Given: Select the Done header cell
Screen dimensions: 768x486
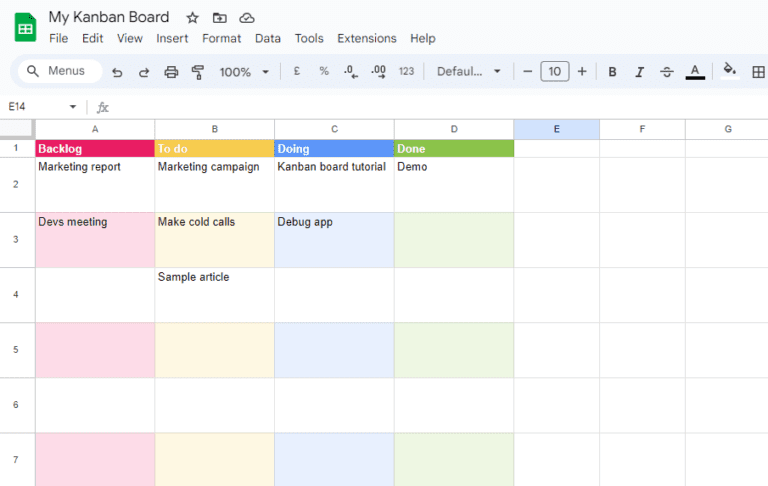Looking at the screenshot, I should point(454,148).
